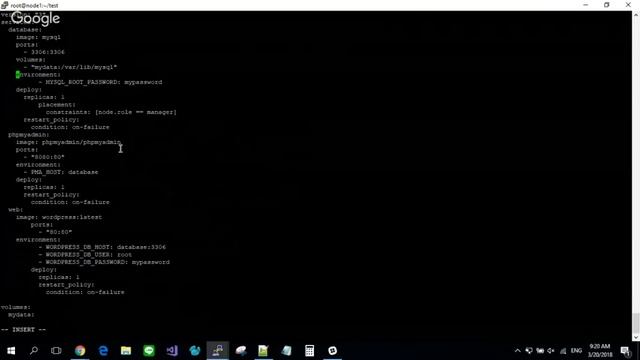
Task: Launch Microsoft Edge from taskbar
Action: click(103, 351)
